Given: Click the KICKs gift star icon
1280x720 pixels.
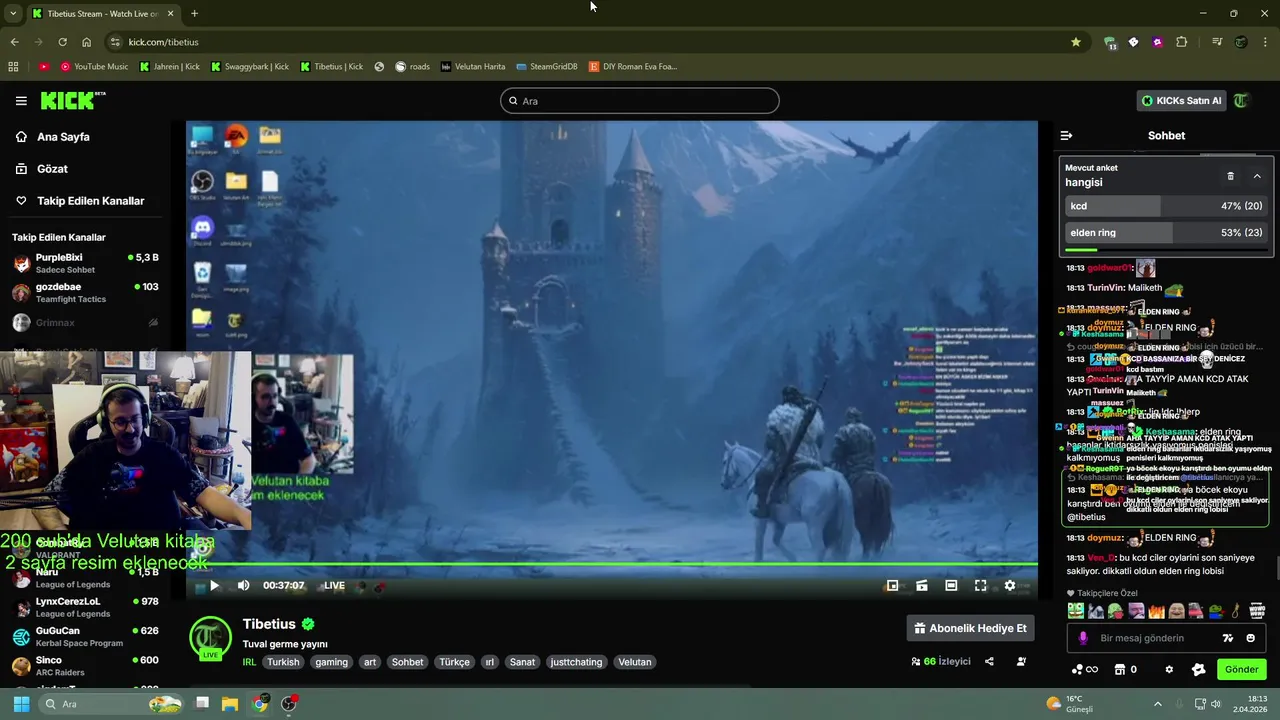Looking at the screenshot, I should point(1198,670).
